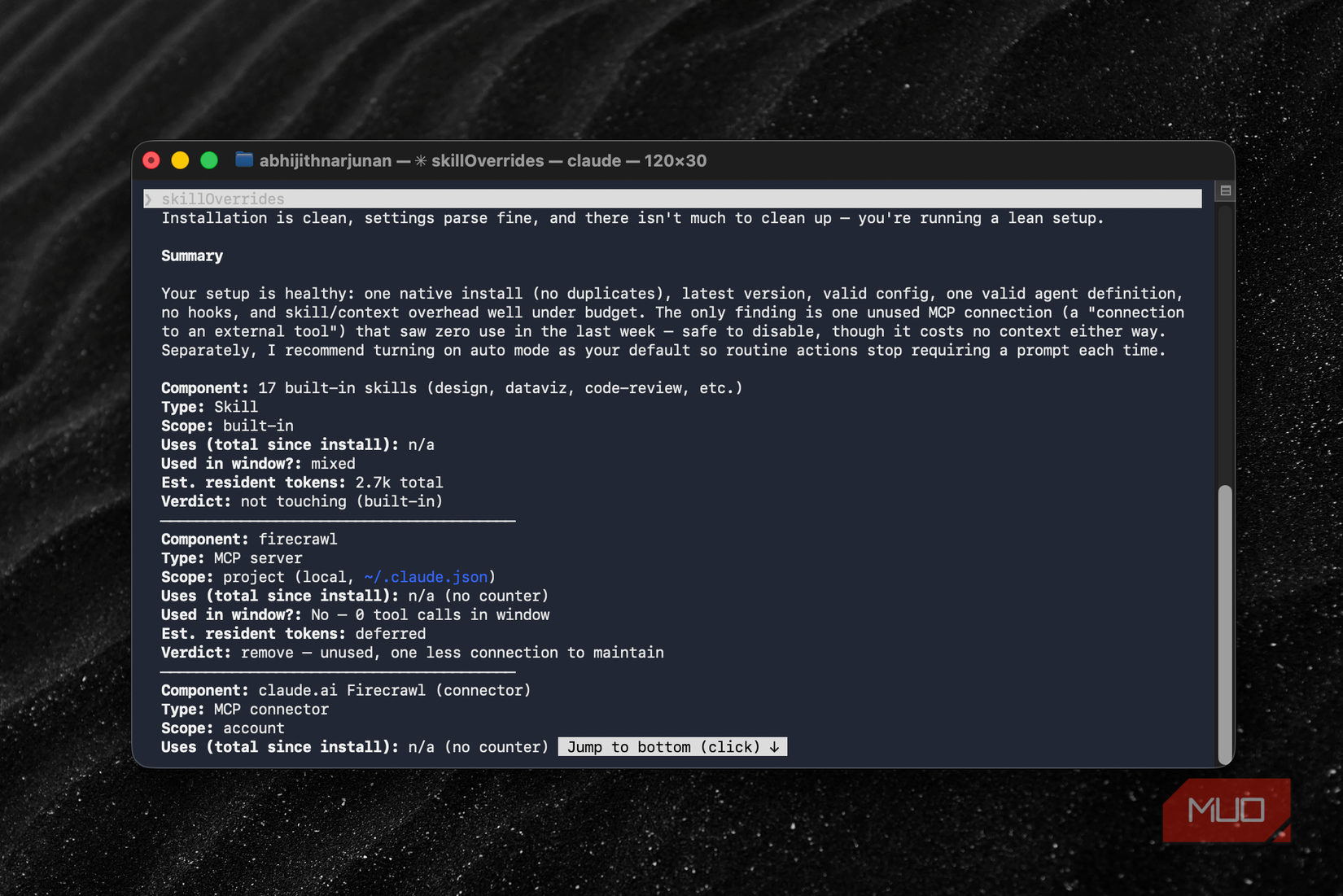This screenshot has height=896, width=1343.
Task: Click "Component: claude.ai Firecrawl (connector)" line
Action: click(346, 691)
